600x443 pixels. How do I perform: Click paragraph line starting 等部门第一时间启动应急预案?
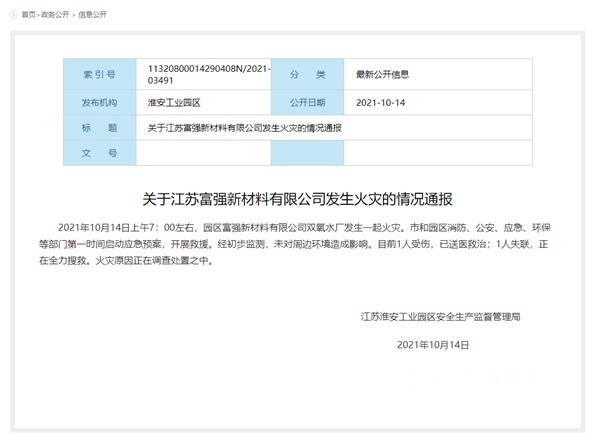[293, 244]
